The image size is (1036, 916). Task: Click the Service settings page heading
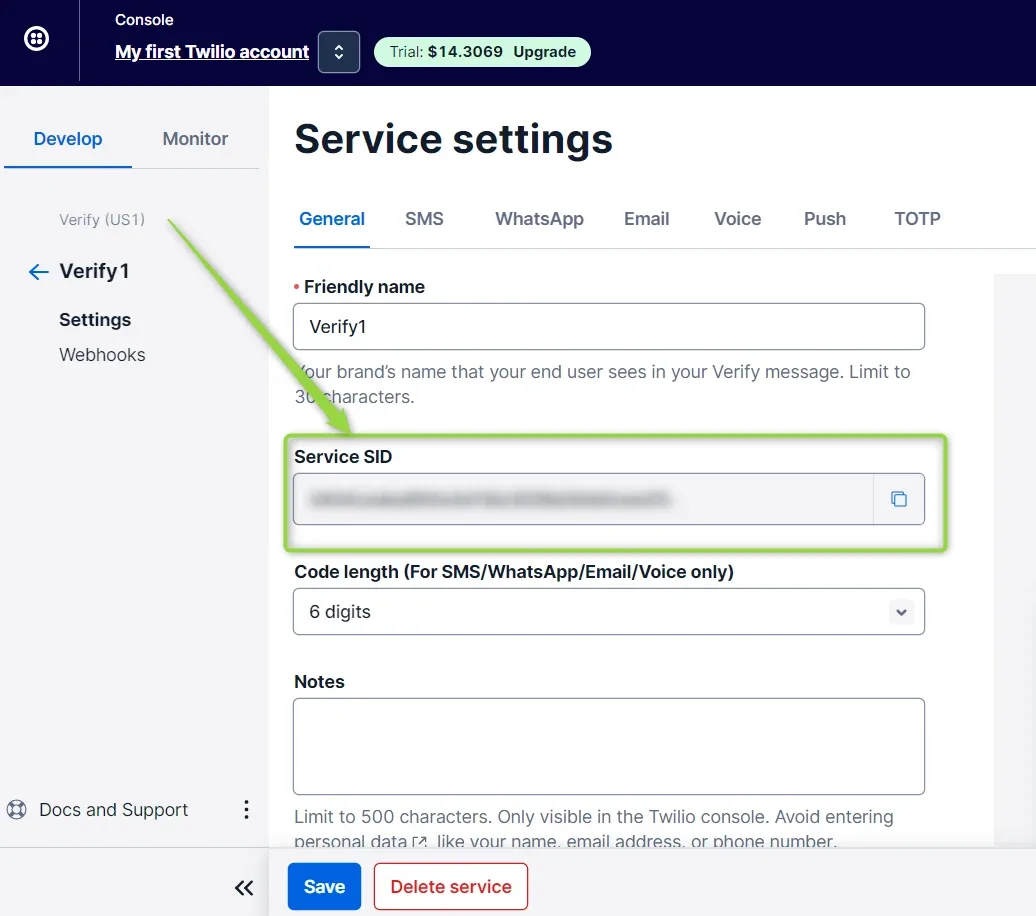click(453, 139)
